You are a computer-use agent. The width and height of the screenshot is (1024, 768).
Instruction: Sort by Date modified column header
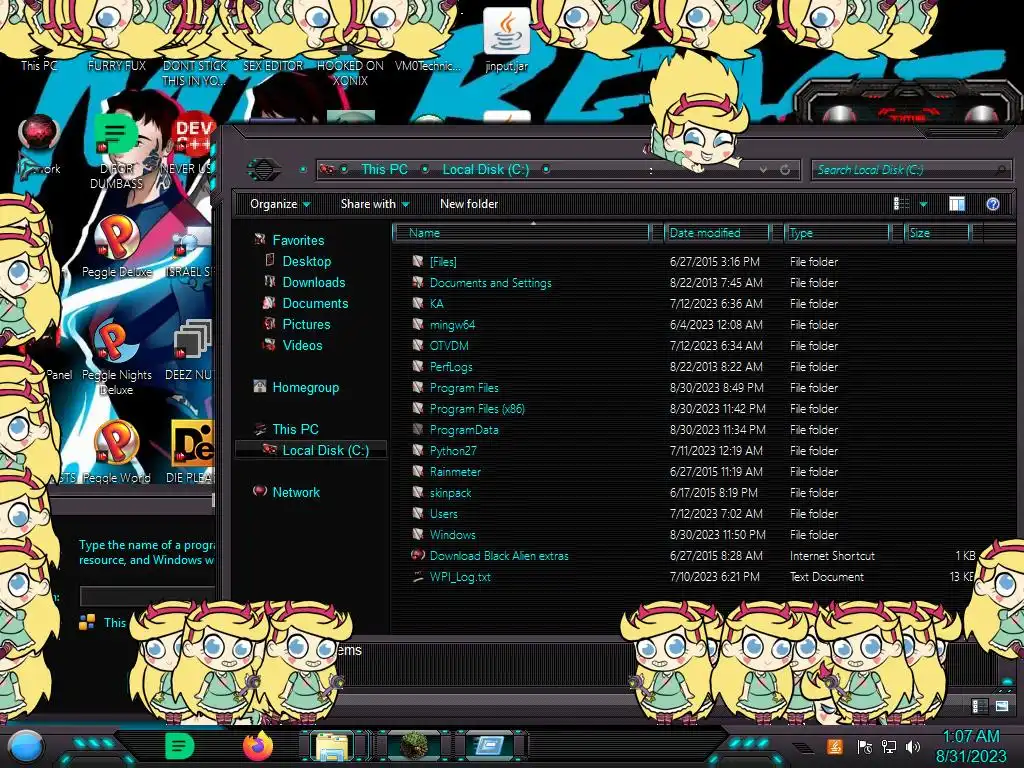click(x=717, y=232)
